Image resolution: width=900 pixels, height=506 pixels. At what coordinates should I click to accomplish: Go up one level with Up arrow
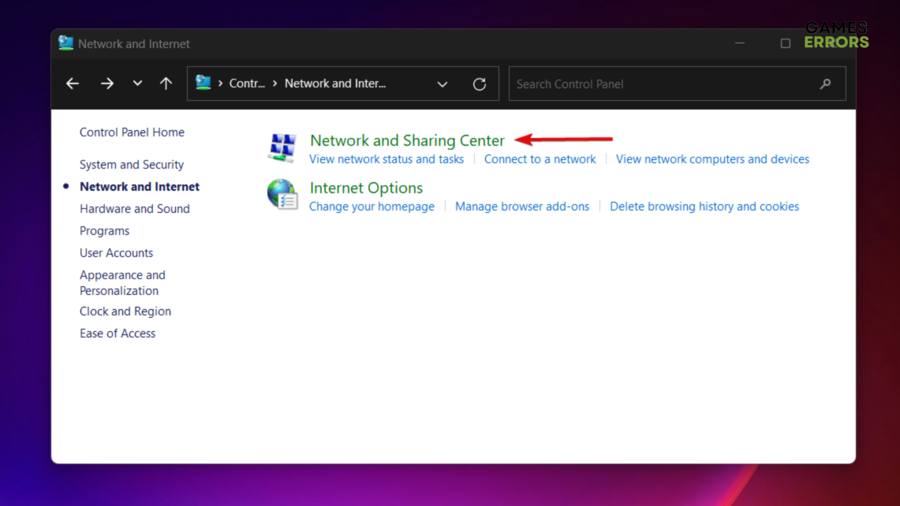pyautogui.click(x=166, y=84)
